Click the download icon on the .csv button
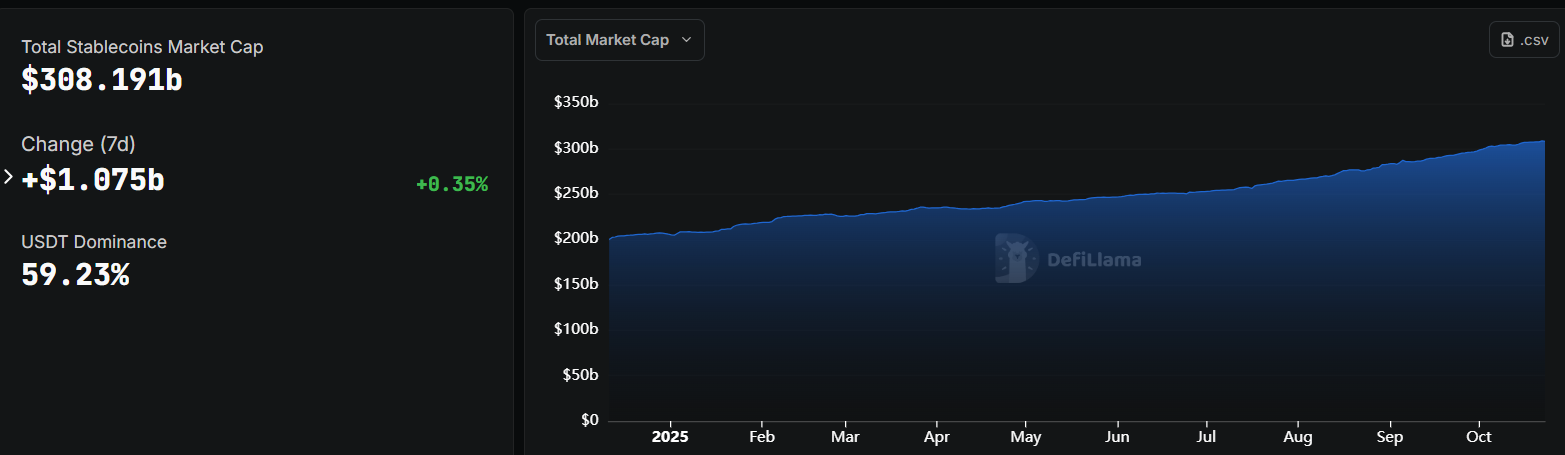This screenshot has height=455, width=1565. 1508,40
